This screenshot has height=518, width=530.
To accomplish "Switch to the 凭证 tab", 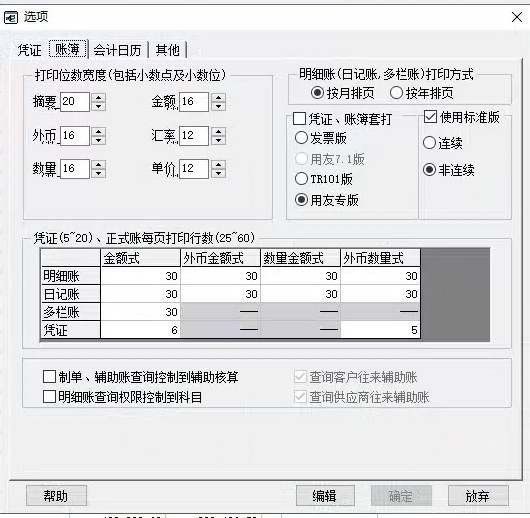I will click(29, 50).
